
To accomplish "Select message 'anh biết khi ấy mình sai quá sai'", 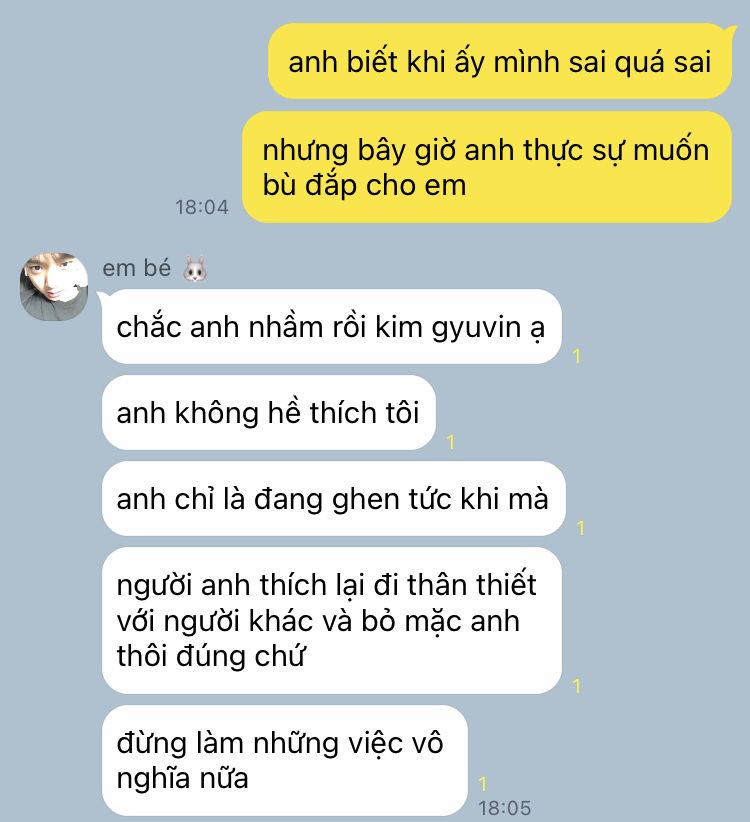I will (x=500, y=61).
